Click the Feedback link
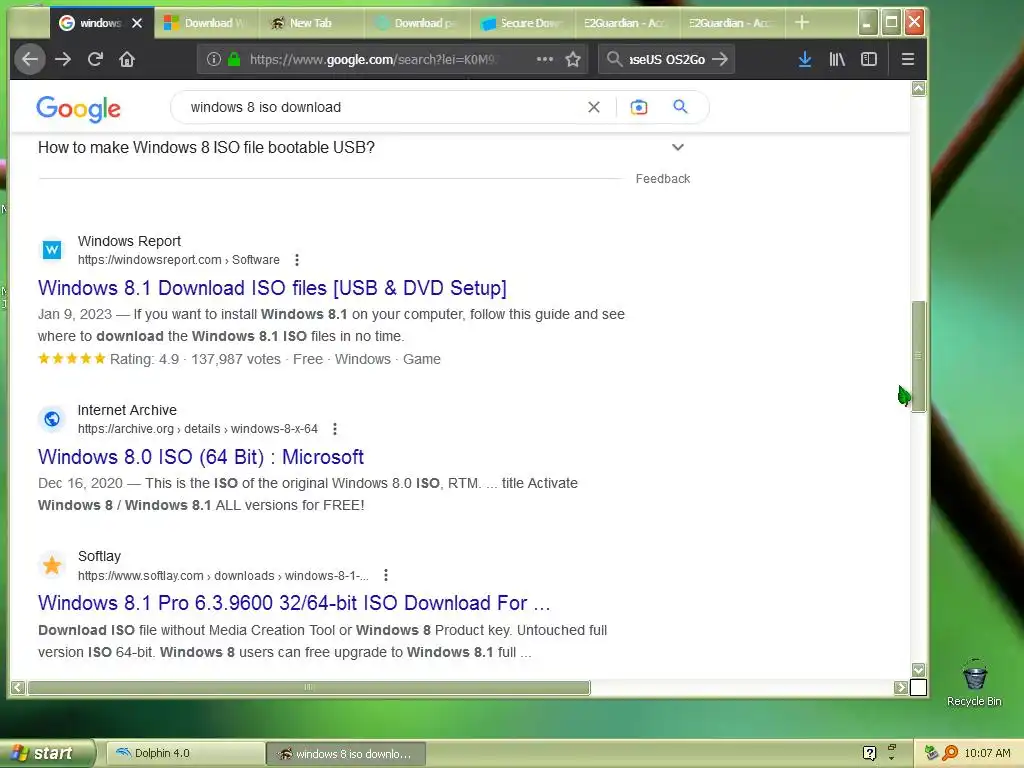 (663, 179)
